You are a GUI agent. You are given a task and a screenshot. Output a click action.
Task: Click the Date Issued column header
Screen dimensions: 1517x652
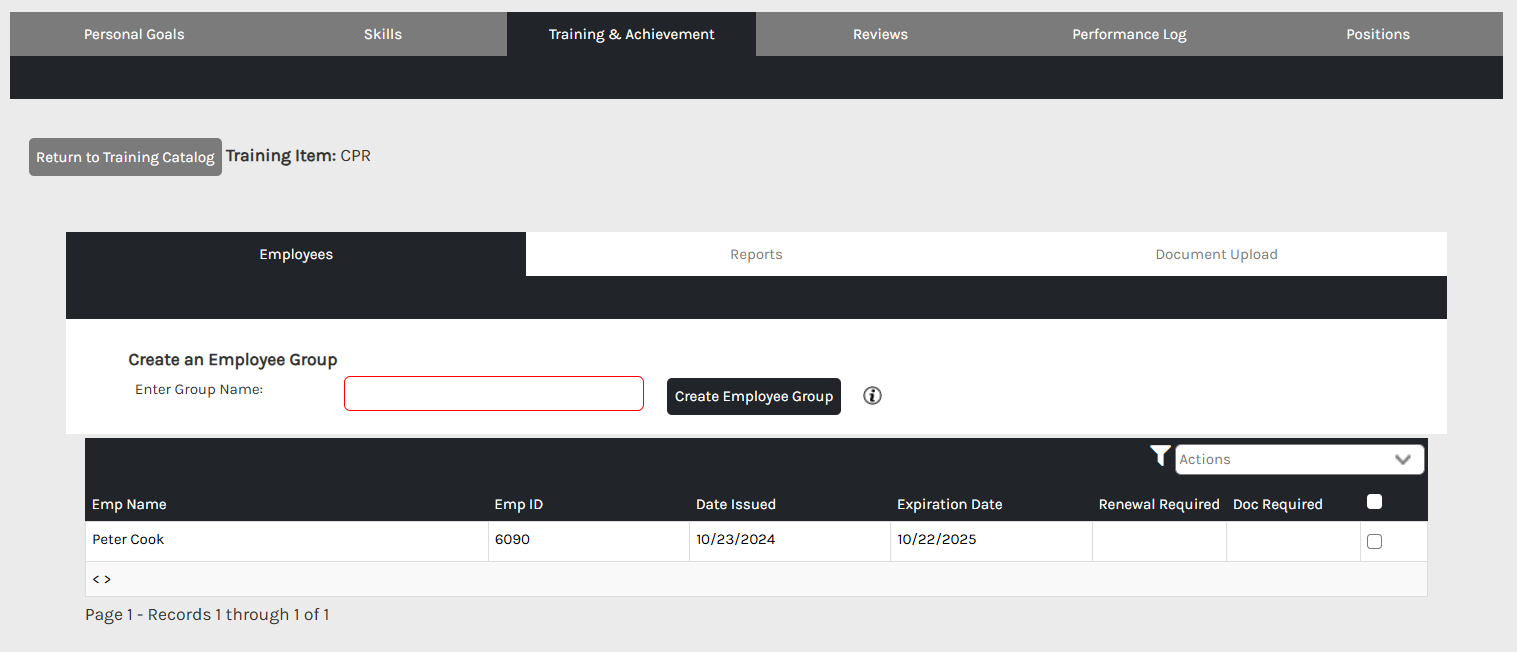(736, 504)
